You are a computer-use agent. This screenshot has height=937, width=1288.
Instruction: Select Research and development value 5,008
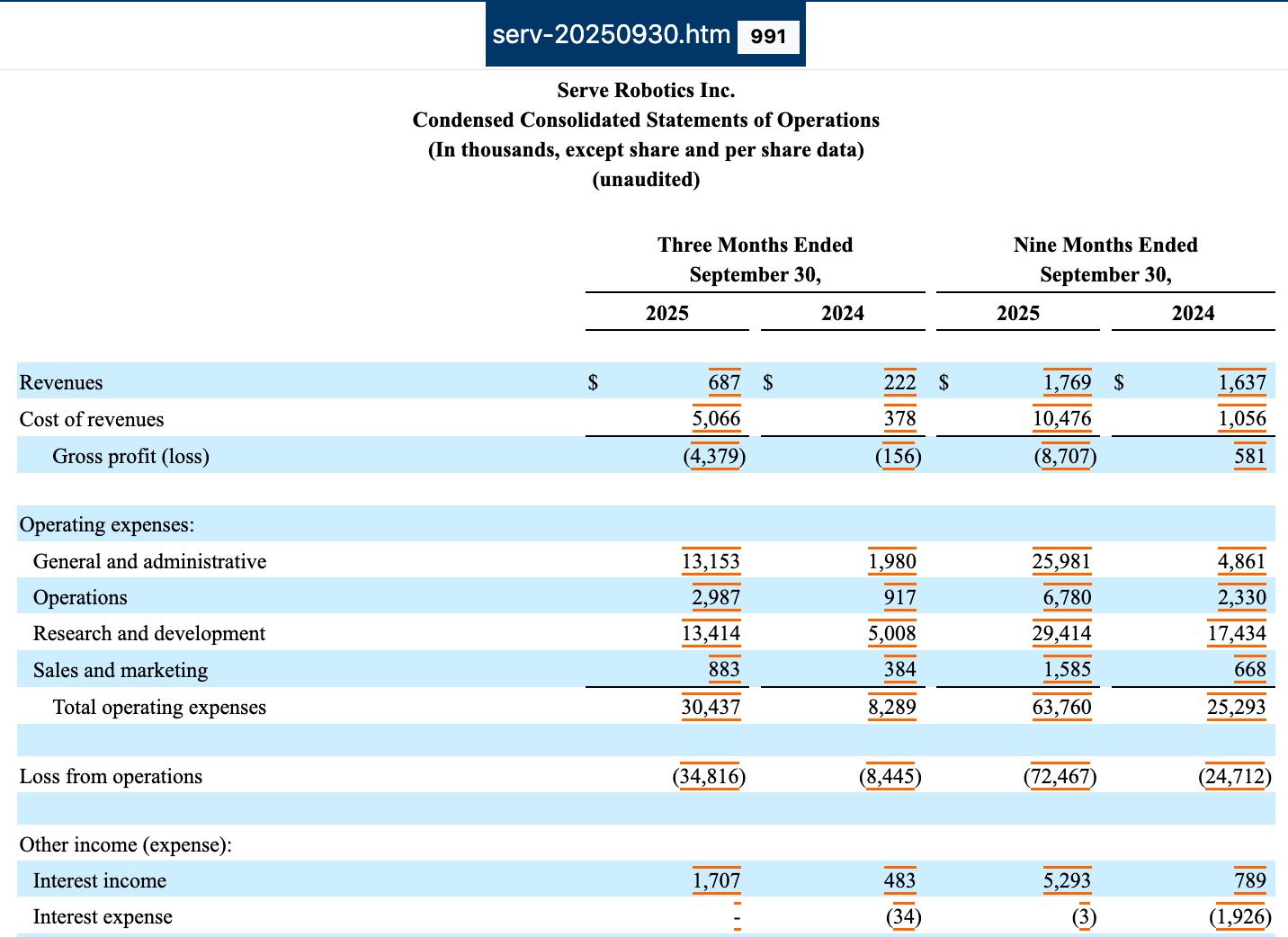[x=891, y=634]
